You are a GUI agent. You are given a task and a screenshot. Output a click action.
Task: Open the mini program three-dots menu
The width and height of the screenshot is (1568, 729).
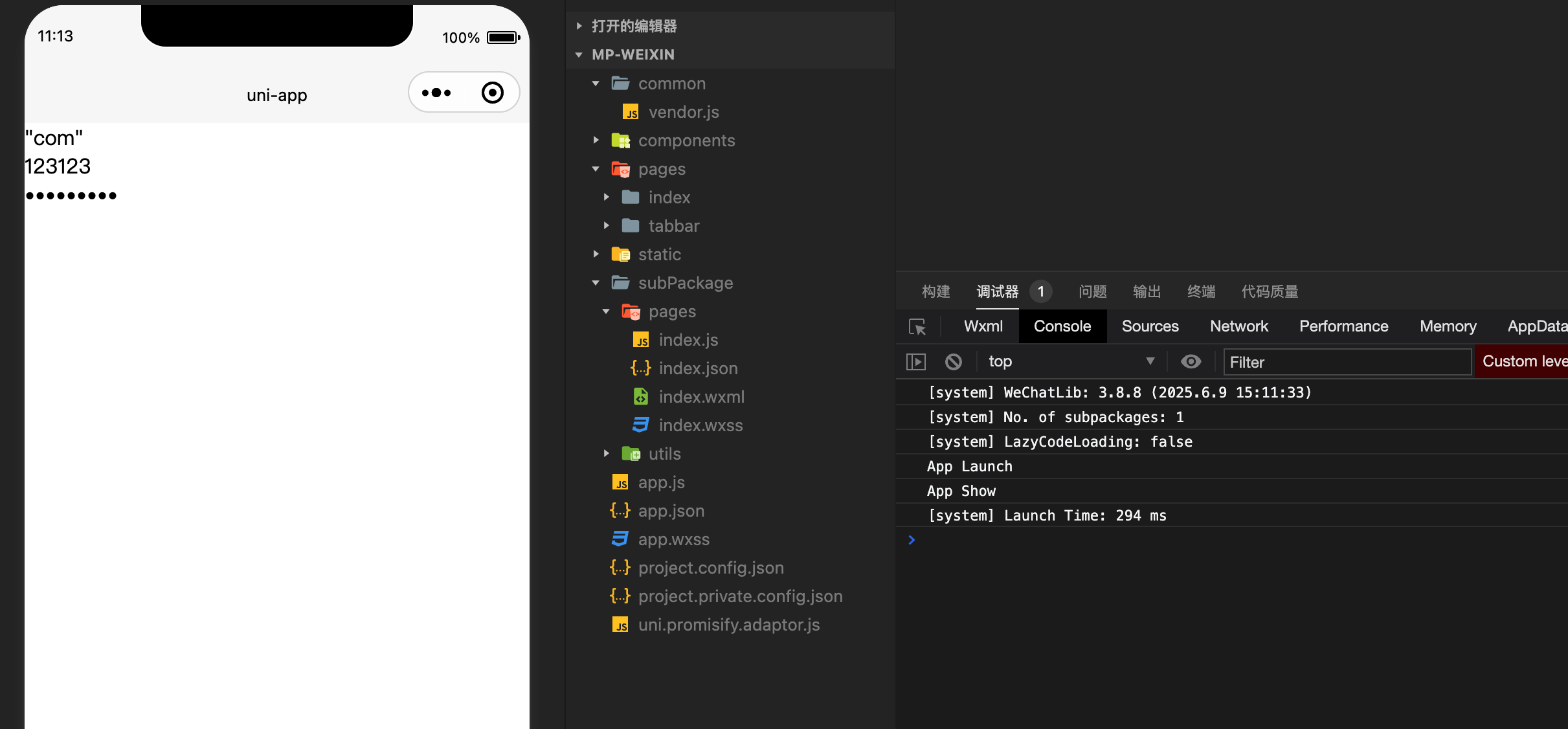[436, 93]
